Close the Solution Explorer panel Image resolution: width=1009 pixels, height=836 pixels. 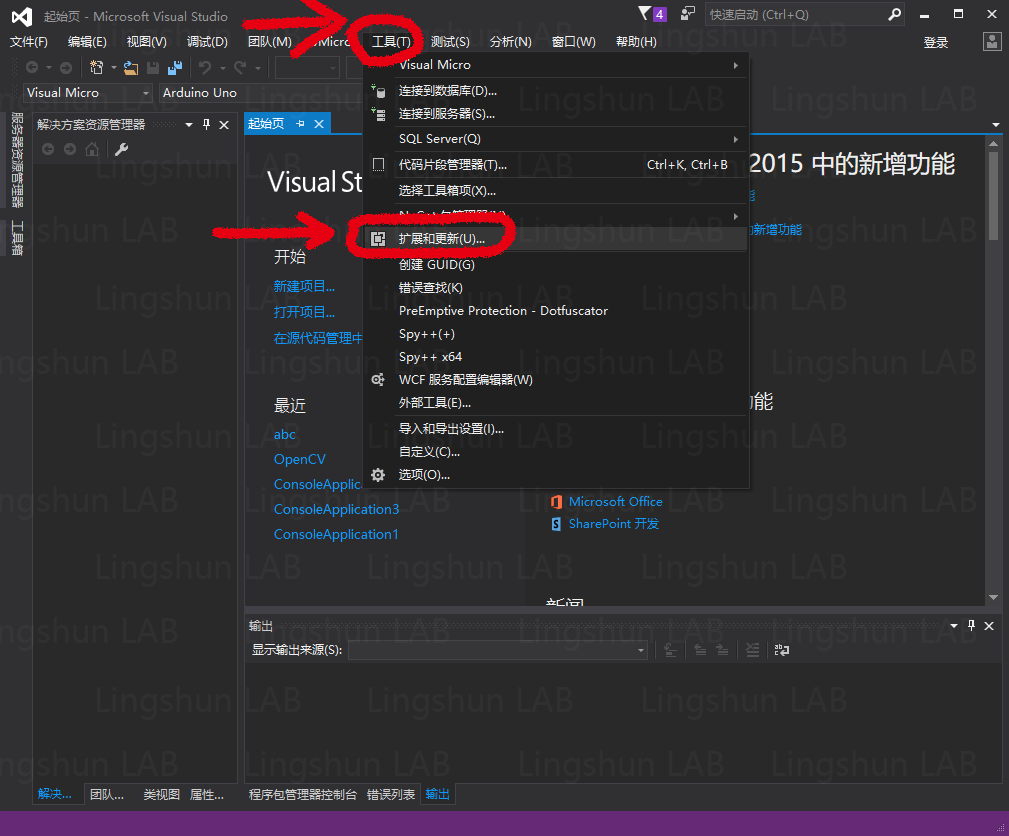point(224,125)
